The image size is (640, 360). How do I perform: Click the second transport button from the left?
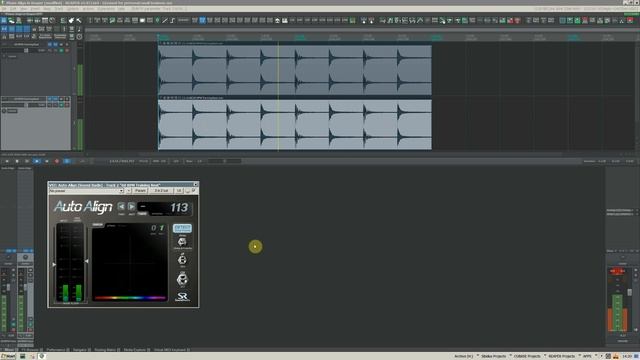coord(17,161)
